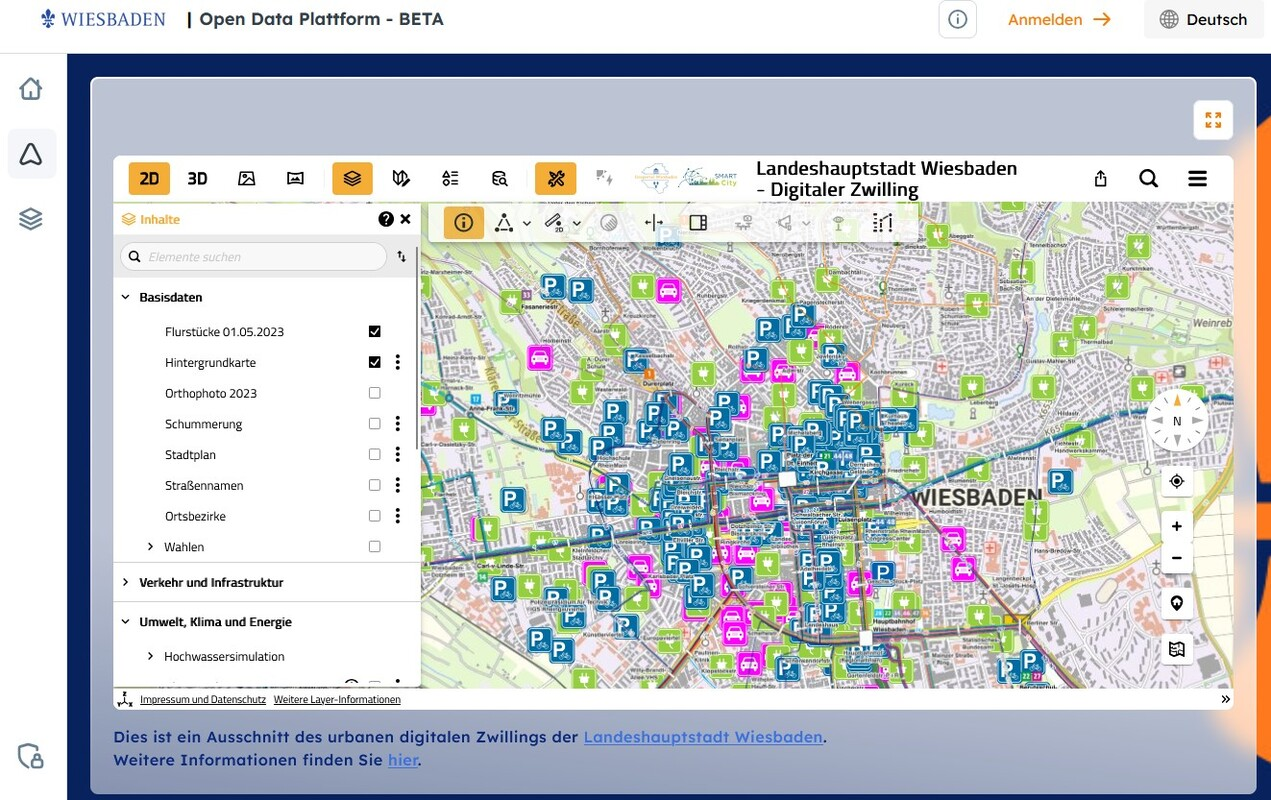Activate the feature info tool
Screen dimensions: 1271x800
pyautogui.click(x=463, y=223)
